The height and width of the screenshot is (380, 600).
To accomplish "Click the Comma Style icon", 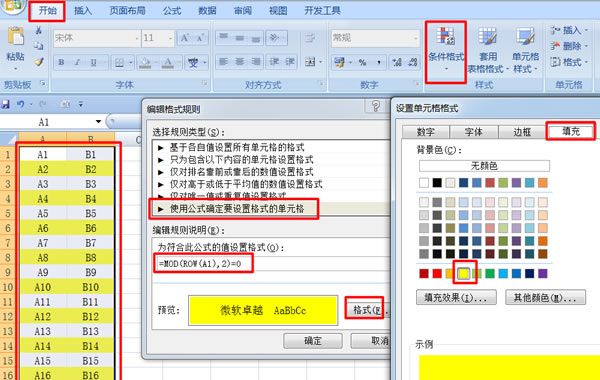I will pos(379,62).
